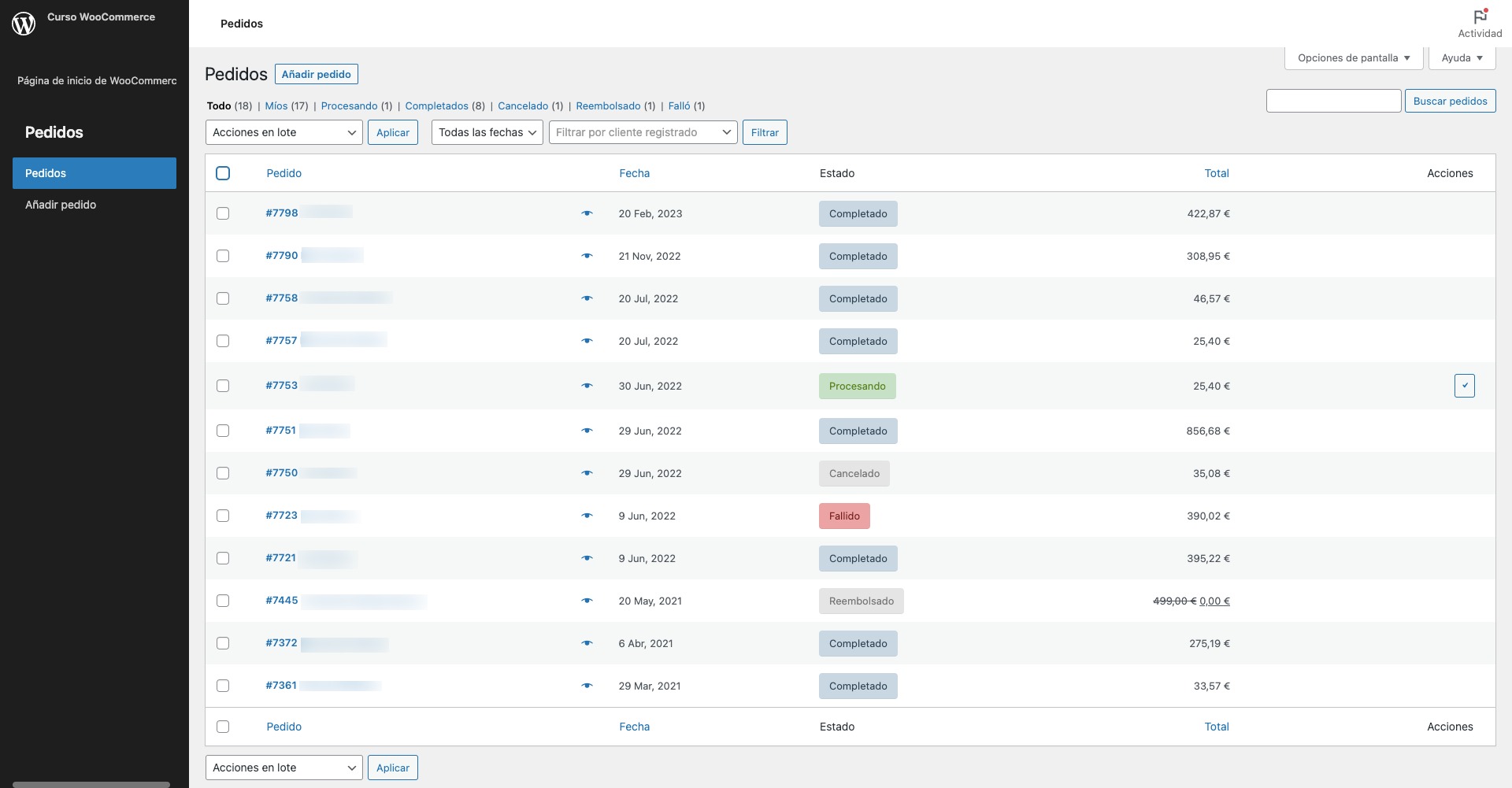Focus the order search input field
This screenshot has width=1512, height=788.
pyautogui.click(x=1333, y=101)
